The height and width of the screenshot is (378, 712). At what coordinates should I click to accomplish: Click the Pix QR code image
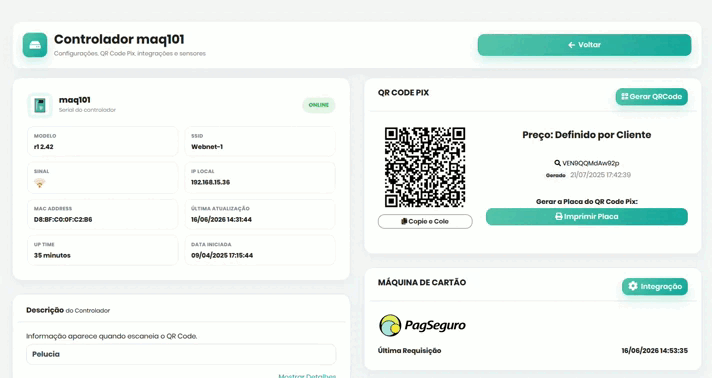pyautogui.click(x=425, y=167)
